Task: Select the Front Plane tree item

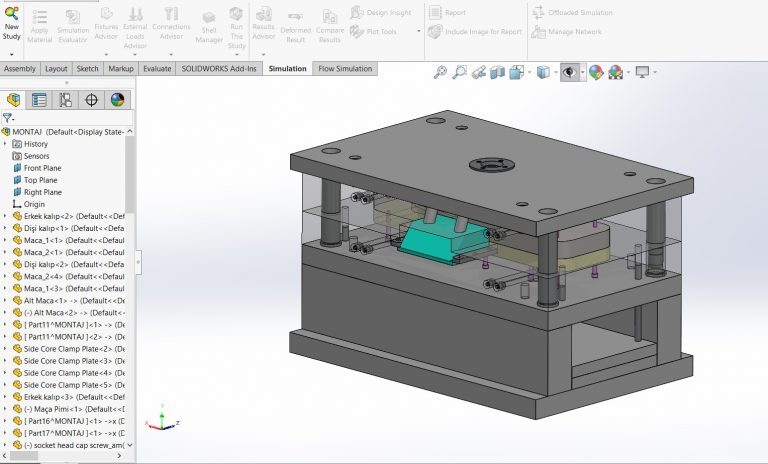Action: [x=42, y=168]
